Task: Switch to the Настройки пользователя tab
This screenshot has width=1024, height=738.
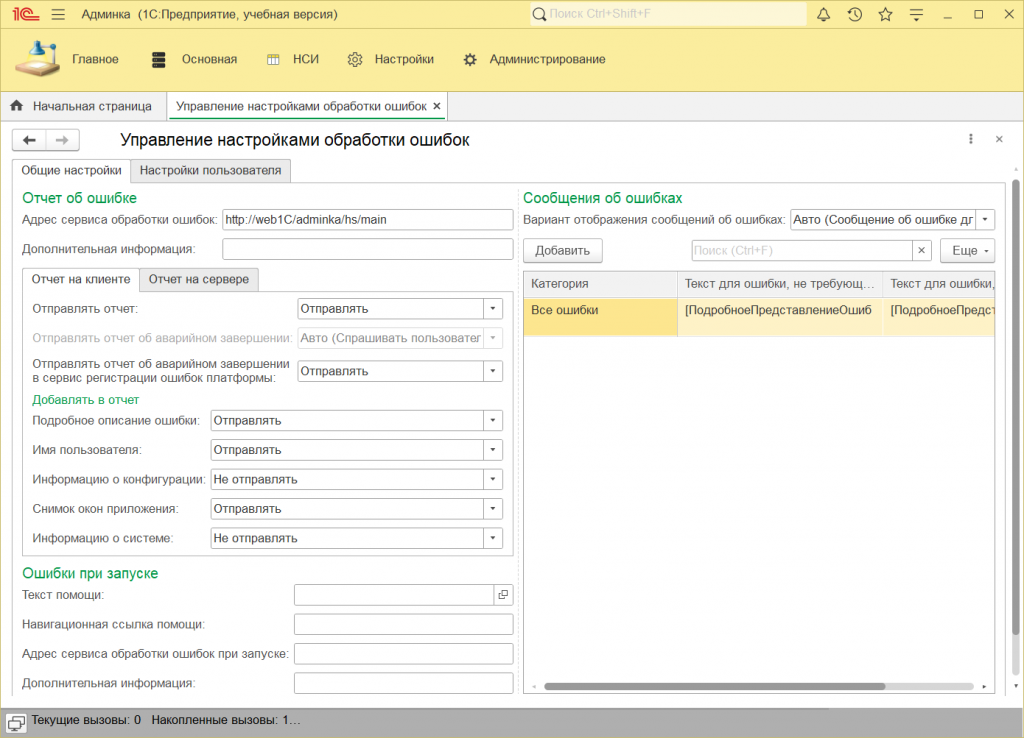Action: (211, 171)
